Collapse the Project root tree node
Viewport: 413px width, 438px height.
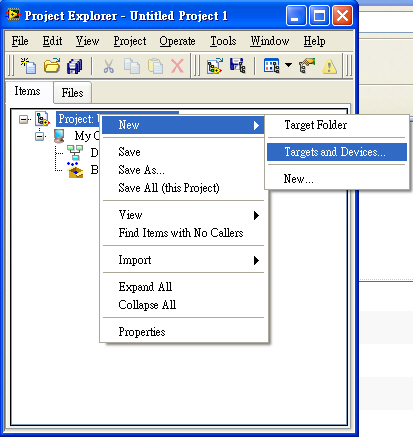coord(23,119)
